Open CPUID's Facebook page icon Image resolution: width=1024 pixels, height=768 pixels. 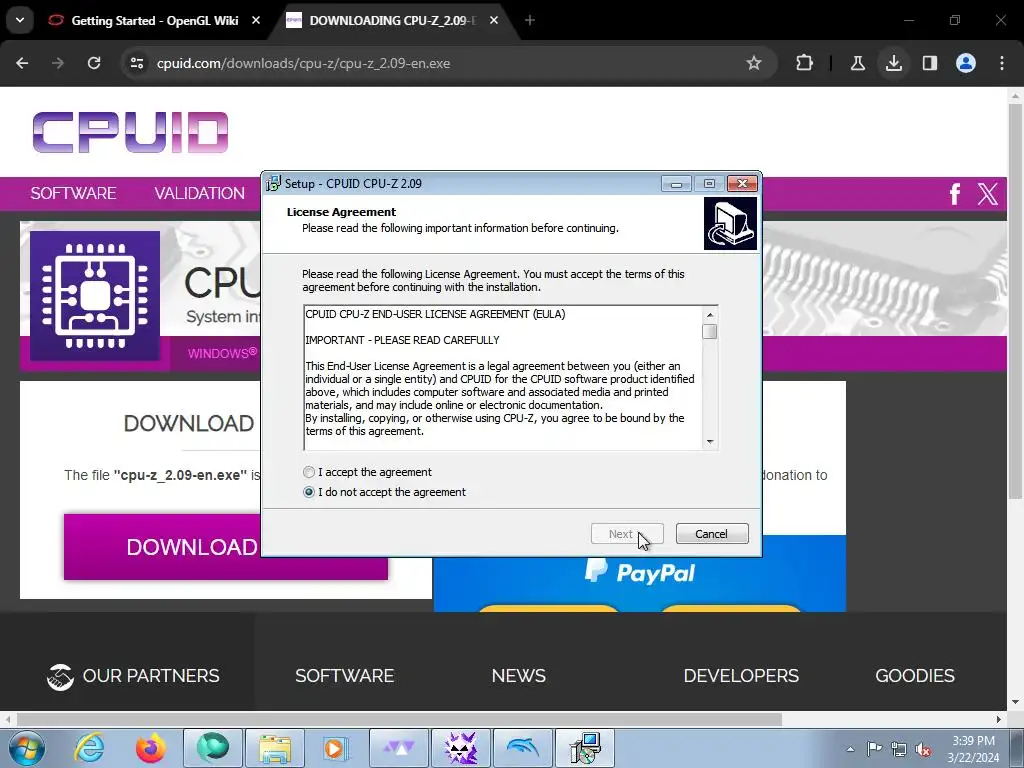coord(955,194)
